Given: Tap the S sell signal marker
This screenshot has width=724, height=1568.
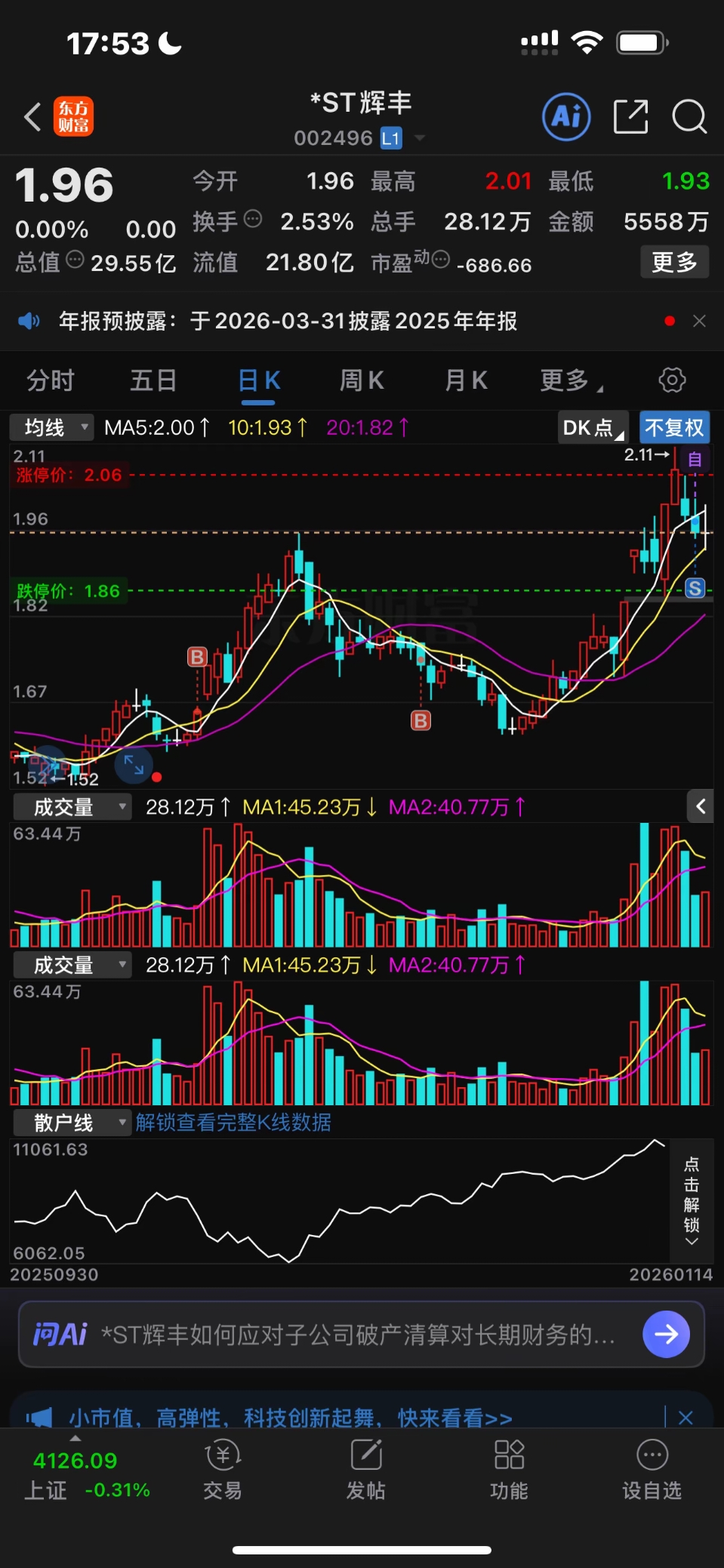Looking at the screenshot, I should [x=695, y=589].
